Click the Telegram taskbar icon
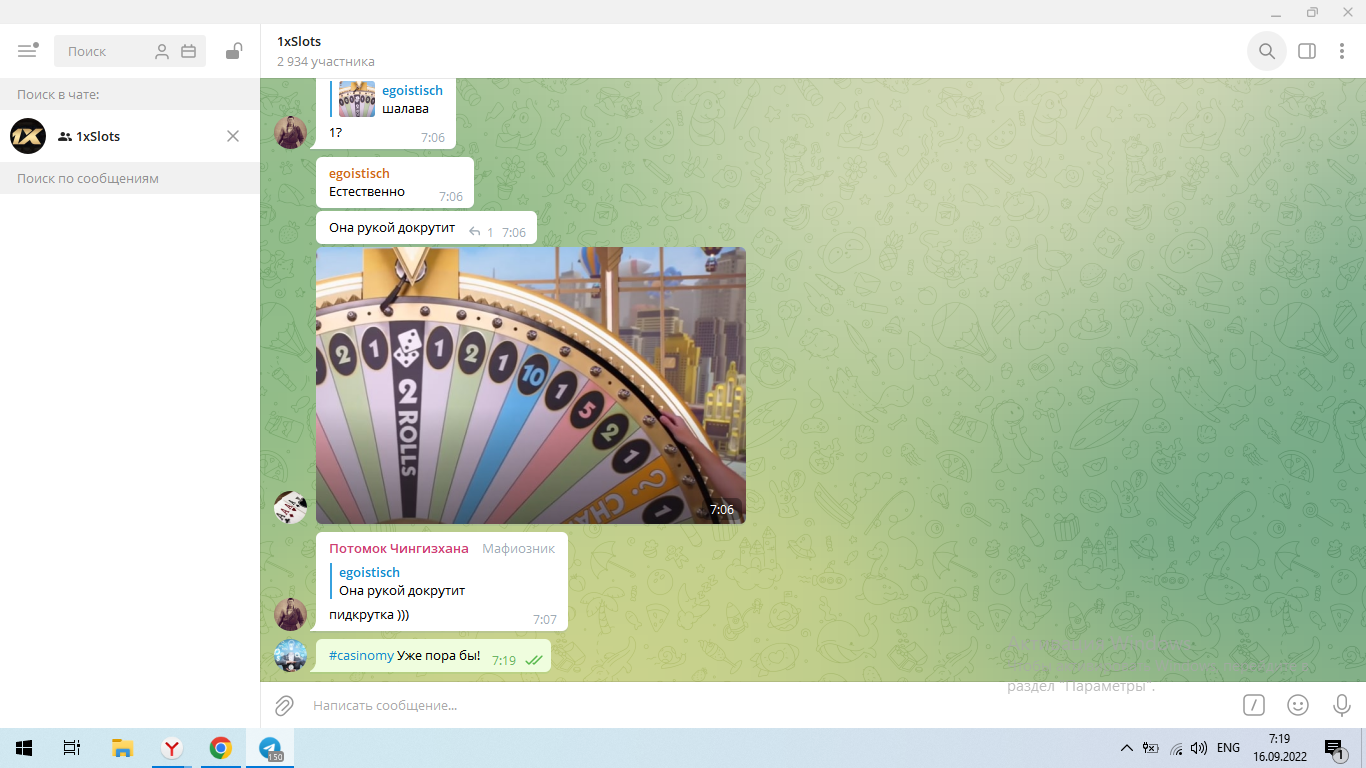Viewport: 1366px width, 768px height. click(270, 748)
